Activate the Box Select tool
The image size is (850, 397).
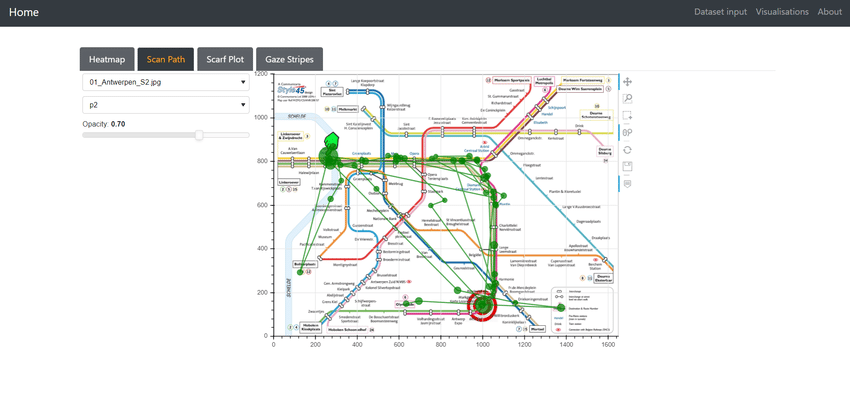pyautogui.click(x=627, y=116)
